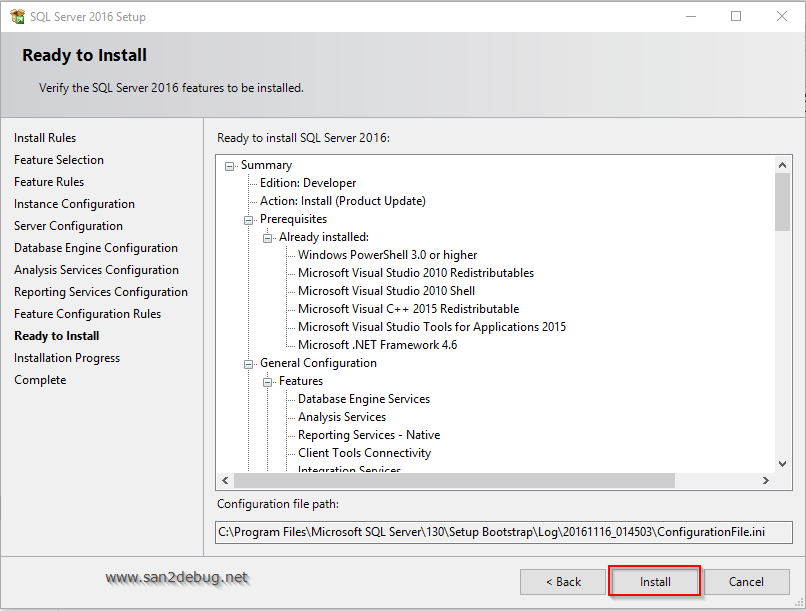Maximize the setup window
Screen dimensions: 806x611
pyautogui.click(x=736, y=16)
